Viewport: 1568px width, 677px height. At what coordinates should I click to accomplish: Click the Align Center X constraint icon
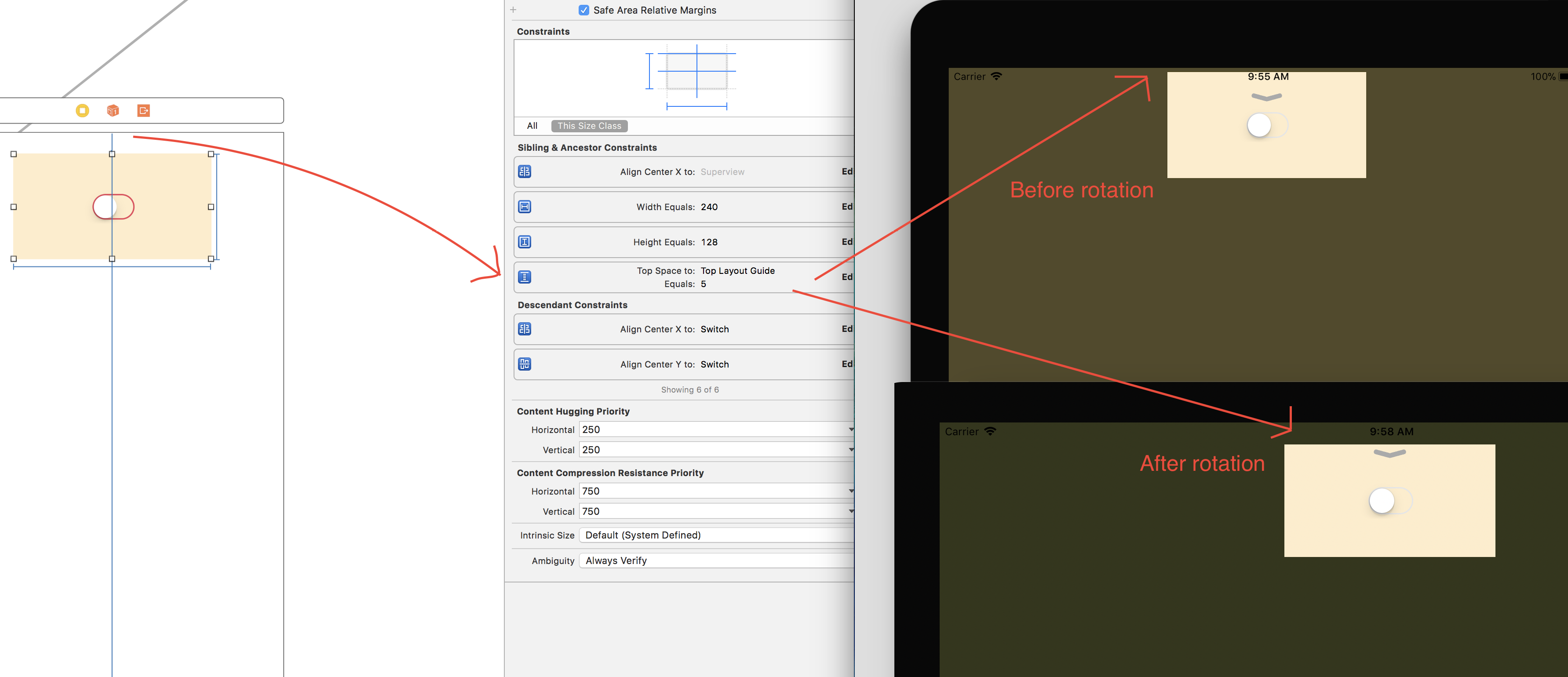(x=524, y=172)
